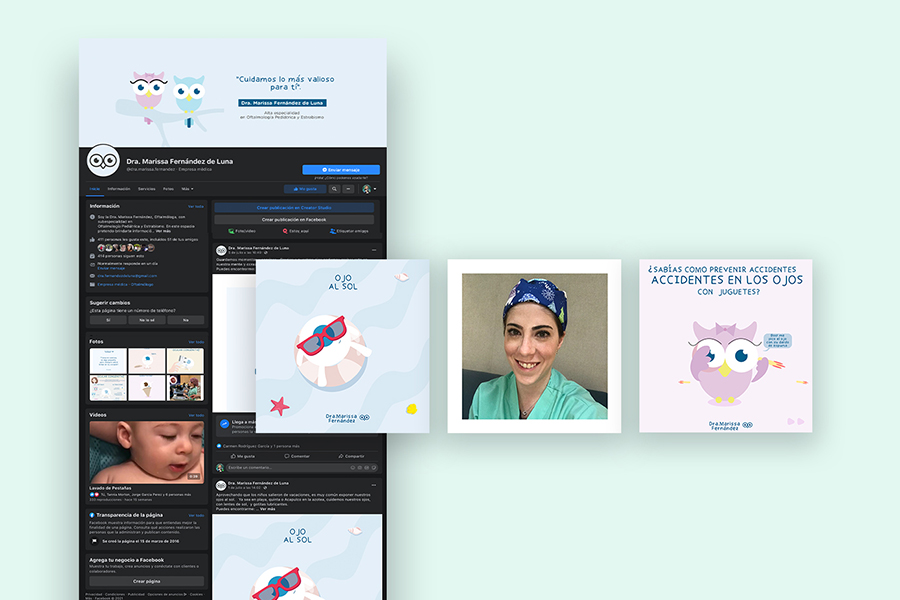The width and height of the screenshot is (900, 600).
Task: Open the three-dot page options button
Action: point(348,188)
